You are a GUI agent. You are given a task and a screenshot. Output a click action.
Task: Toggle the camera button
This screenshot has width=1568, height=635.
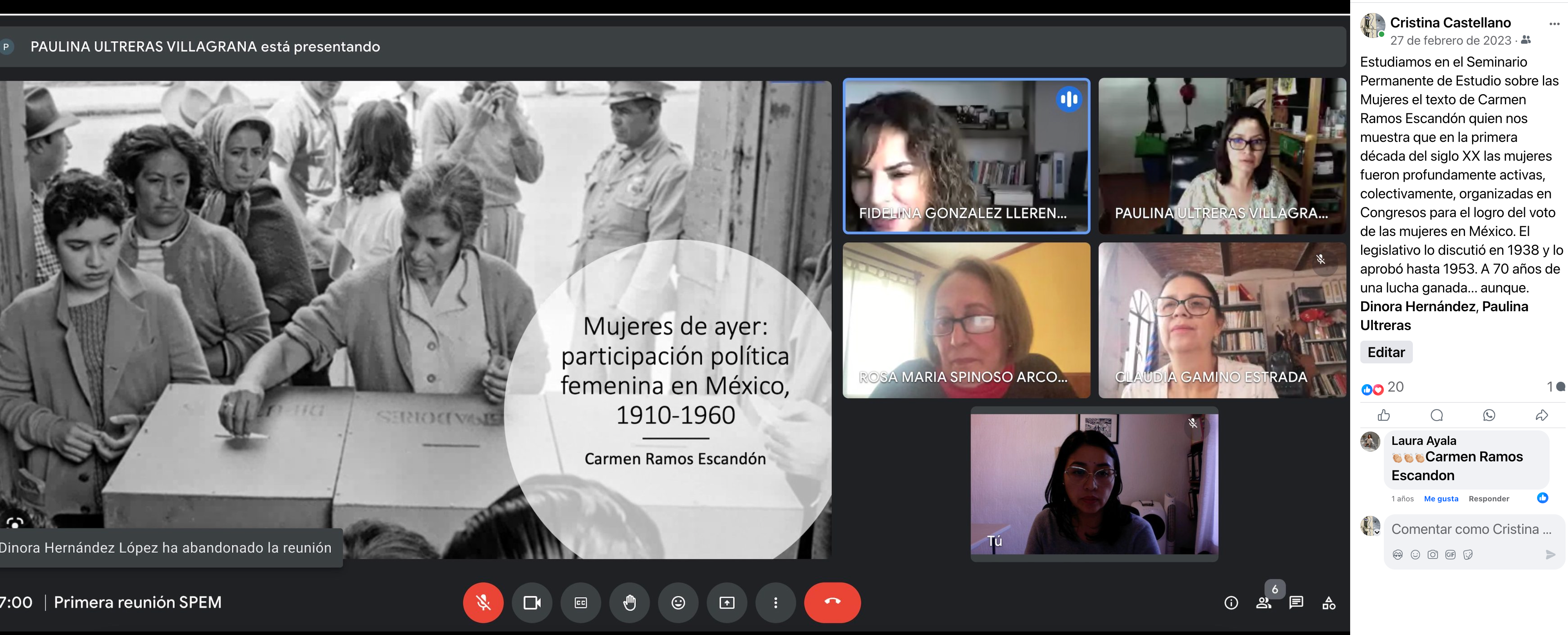click(531, 602)
